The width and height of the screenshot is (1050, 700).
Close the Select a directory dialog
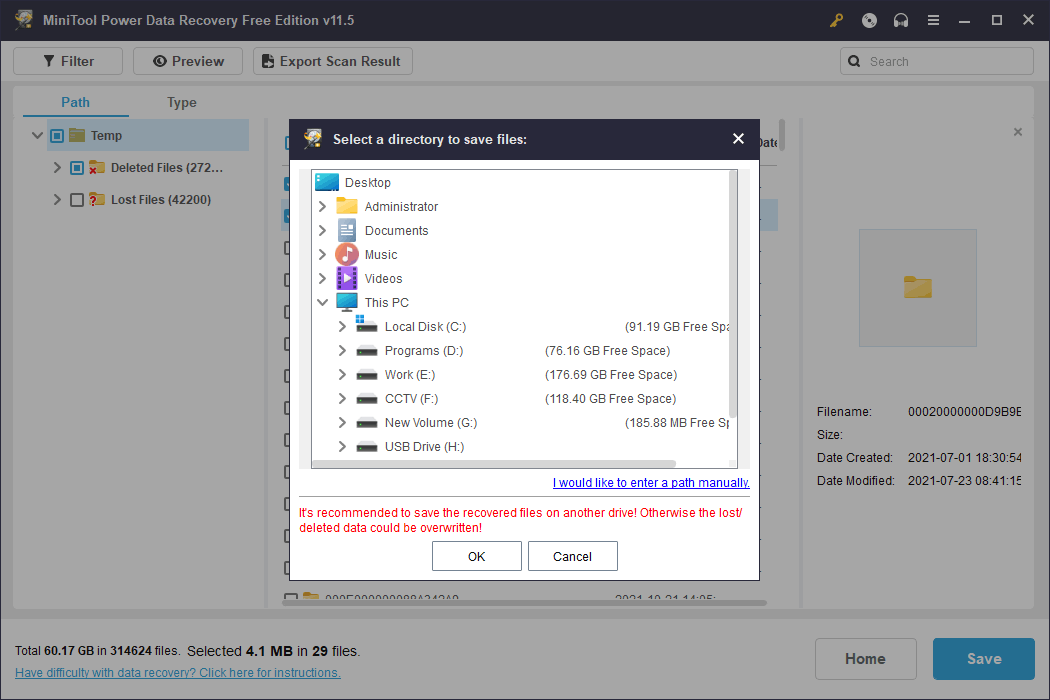pos(739,139)
